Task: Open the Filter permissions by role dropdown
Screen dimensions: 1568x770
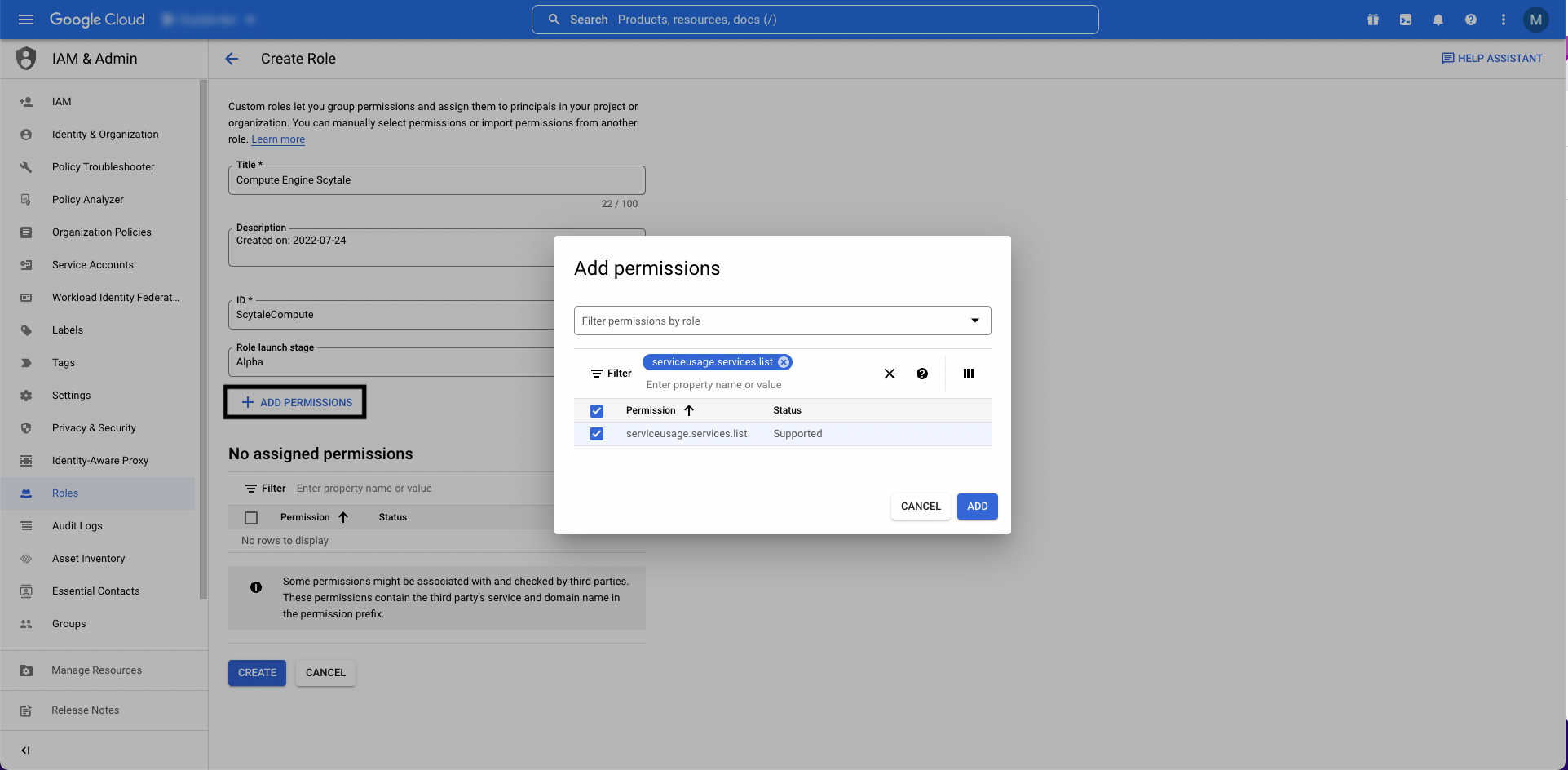Action: (783, 321)
